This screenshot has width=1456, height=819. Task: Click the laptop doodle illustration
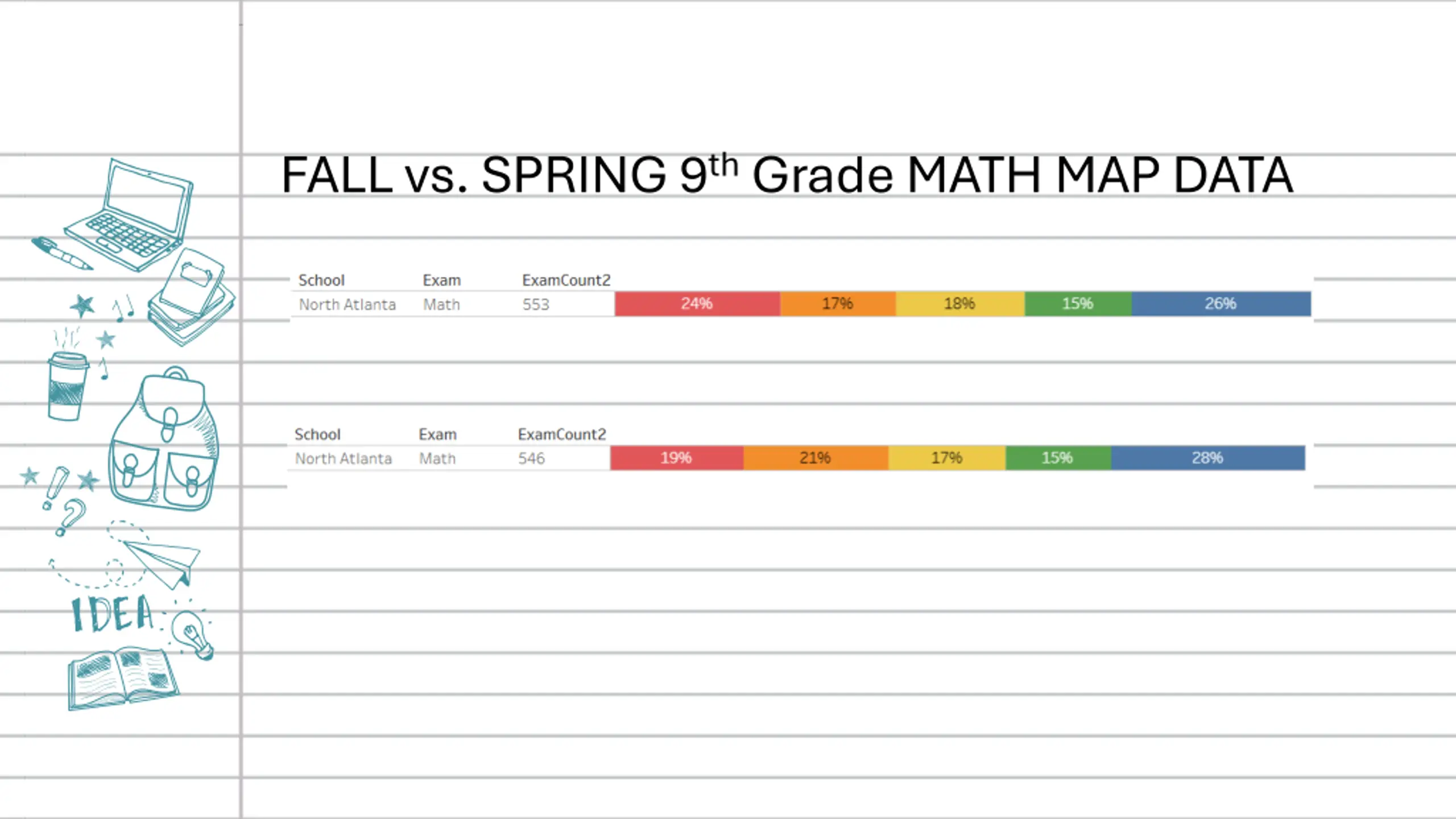pyautogui.click(x=128, y=214)
